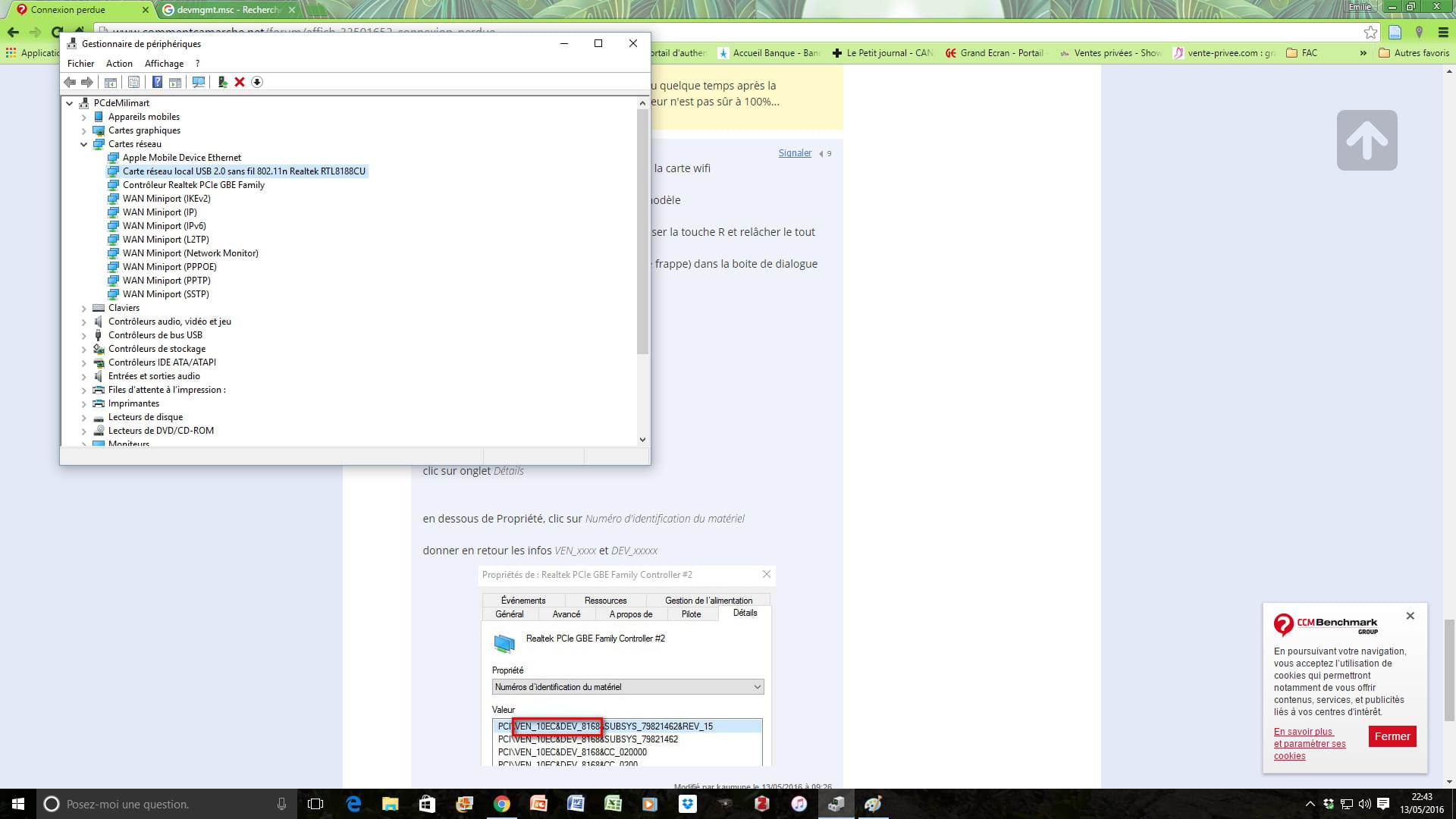Click the Device Manager scroll up arrow

coord(642,103)
